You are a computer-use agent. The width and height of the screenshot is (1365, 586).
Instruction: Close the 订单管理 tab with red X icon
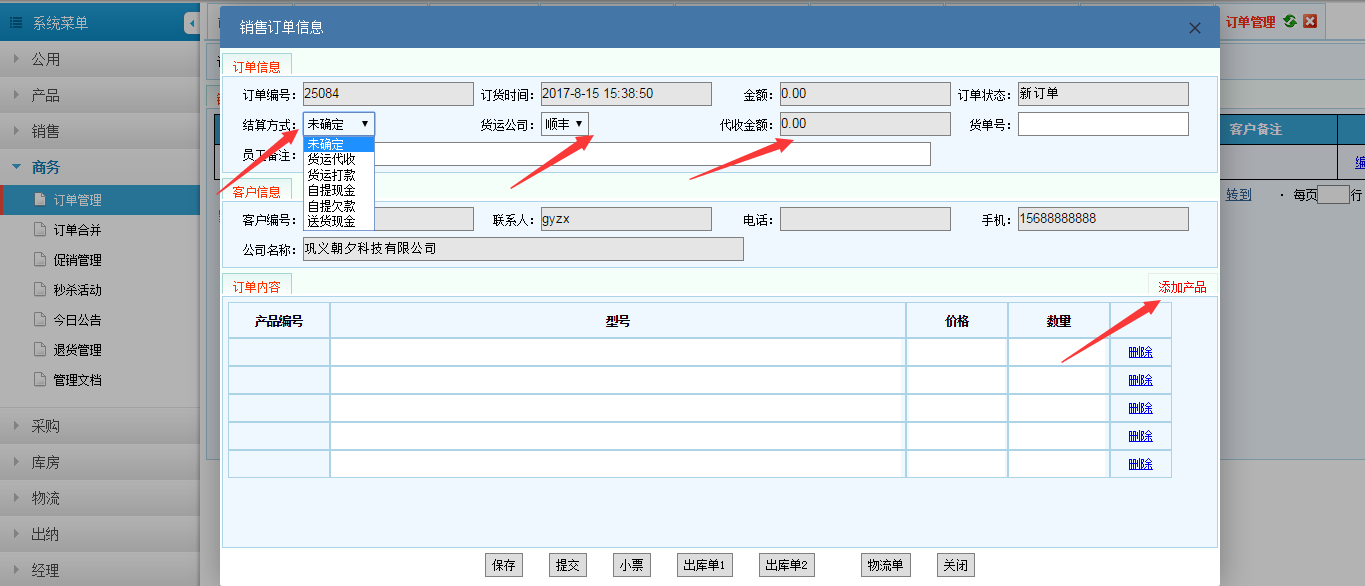(1310, 21)
